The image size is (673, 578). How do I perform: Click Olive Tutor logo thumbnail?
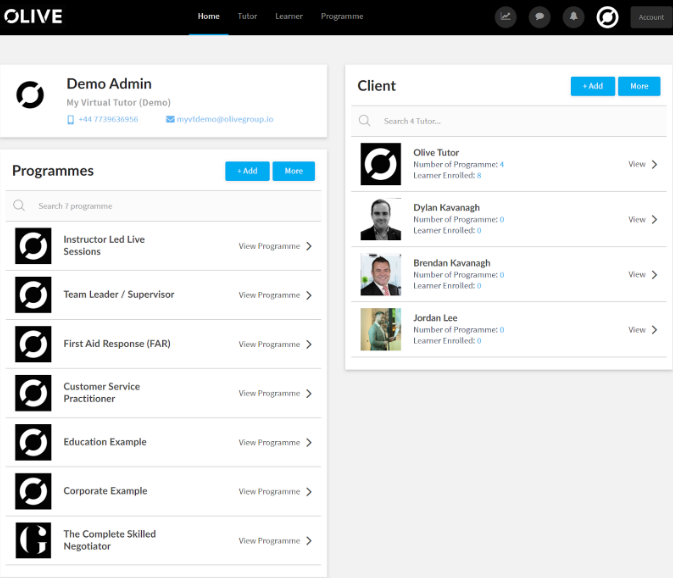[381, 164]
